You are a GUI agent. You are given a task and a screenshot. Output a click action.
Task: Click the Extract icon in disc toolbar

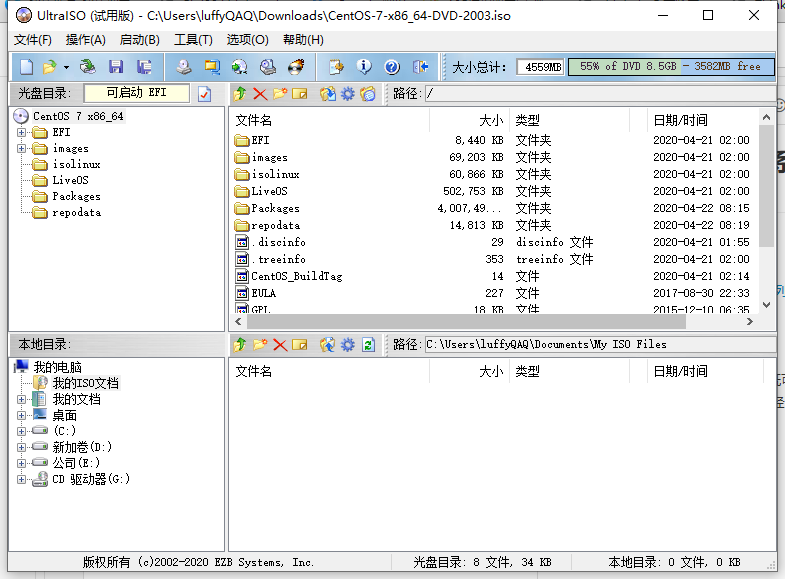click(328, 94)
